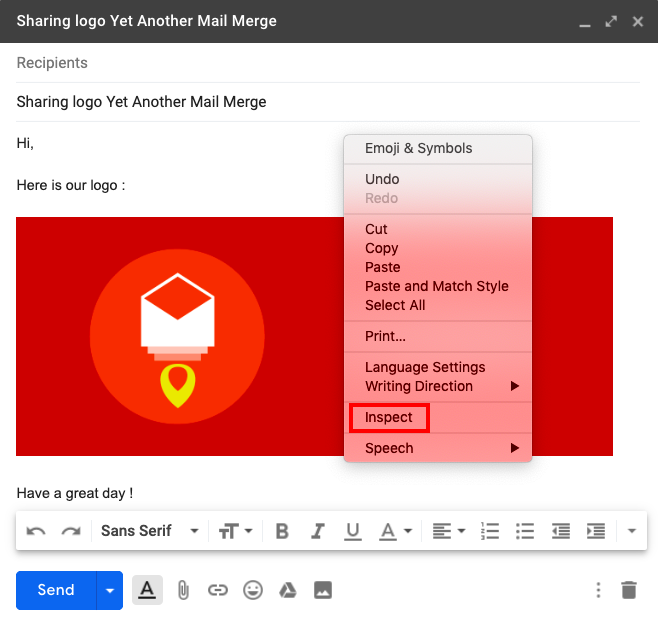Toggle formatting options with the underlined A button
658x623 pixels.
147,590
